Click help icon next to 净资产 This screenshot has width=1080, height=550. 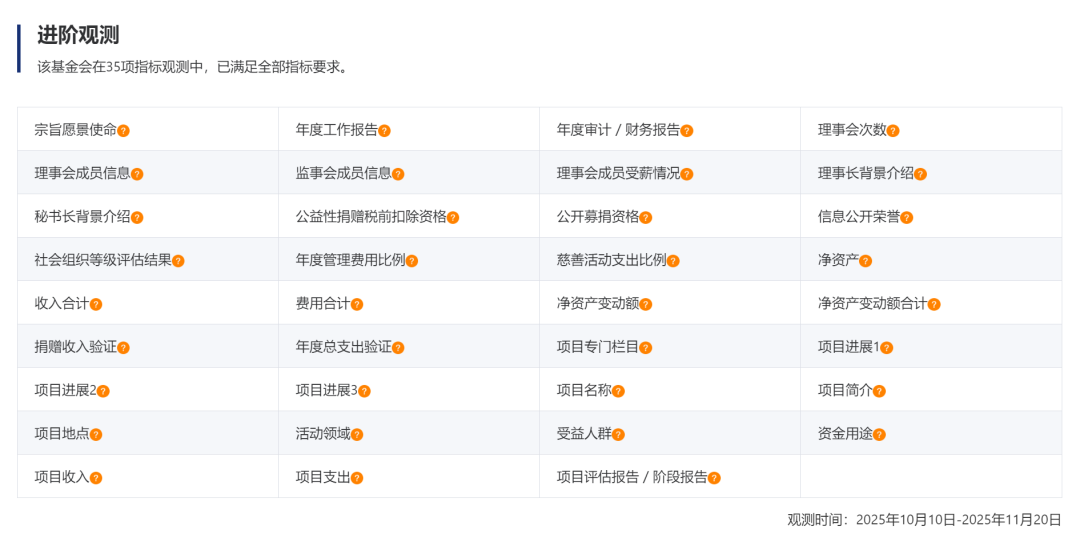866,261
